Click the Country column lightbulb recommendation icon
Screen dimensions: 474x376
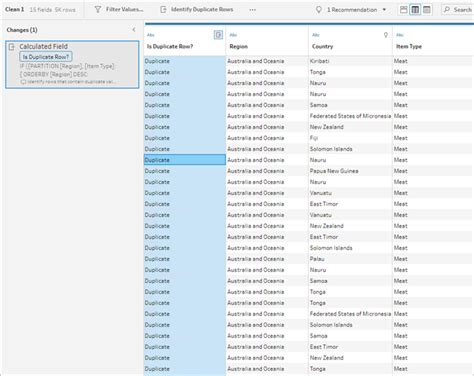click(x=386, y=35)
